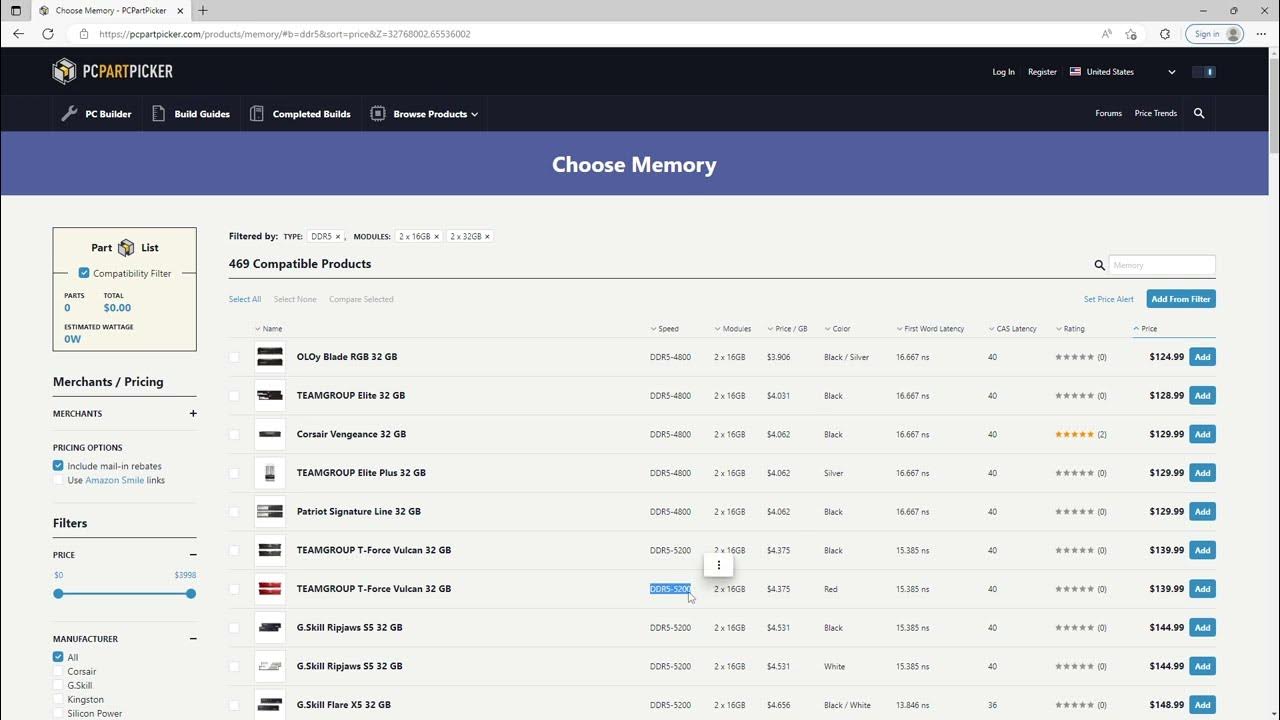
Task: Toggle the Compatibility Filter checkbox
Action: pos(84,273)
